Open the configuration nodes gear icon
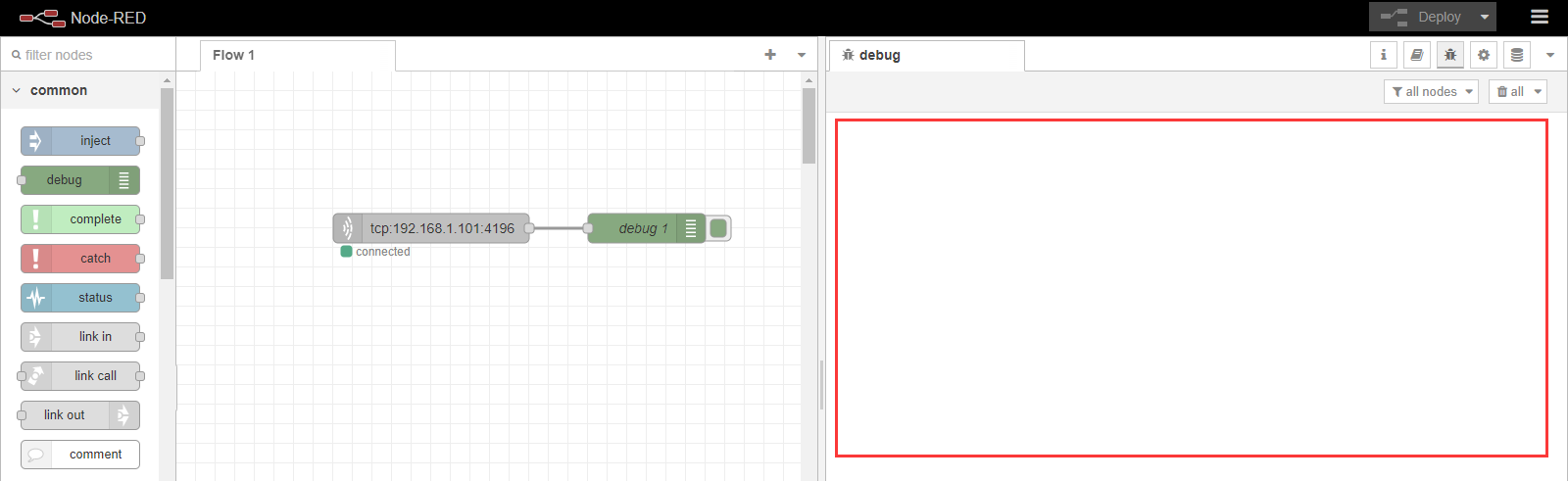The image size is (1568, 481). pos(1484,55)
